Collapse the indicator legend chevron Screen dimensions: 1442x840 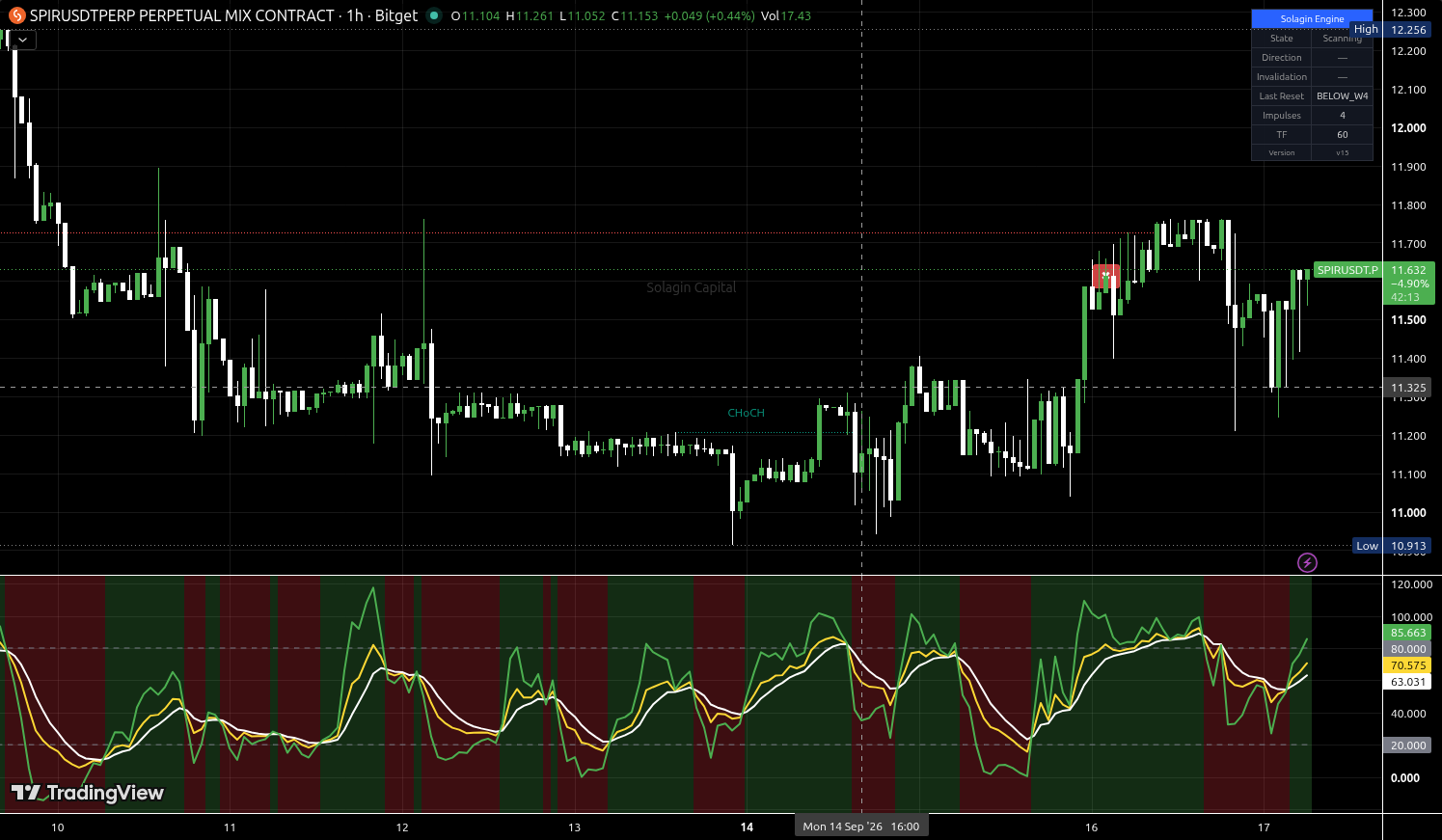pos(22,40)
